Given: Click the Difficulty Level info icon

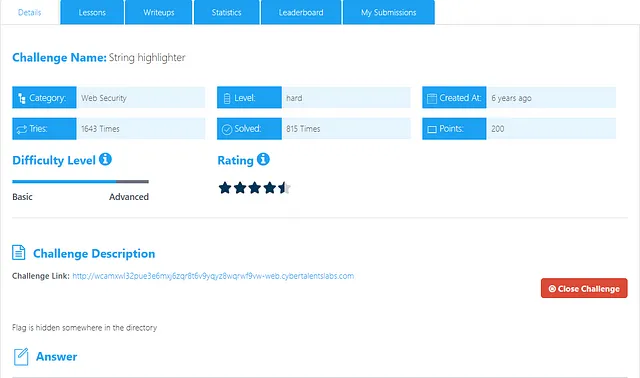Looking at the screenshot, I should coord(105,159).
